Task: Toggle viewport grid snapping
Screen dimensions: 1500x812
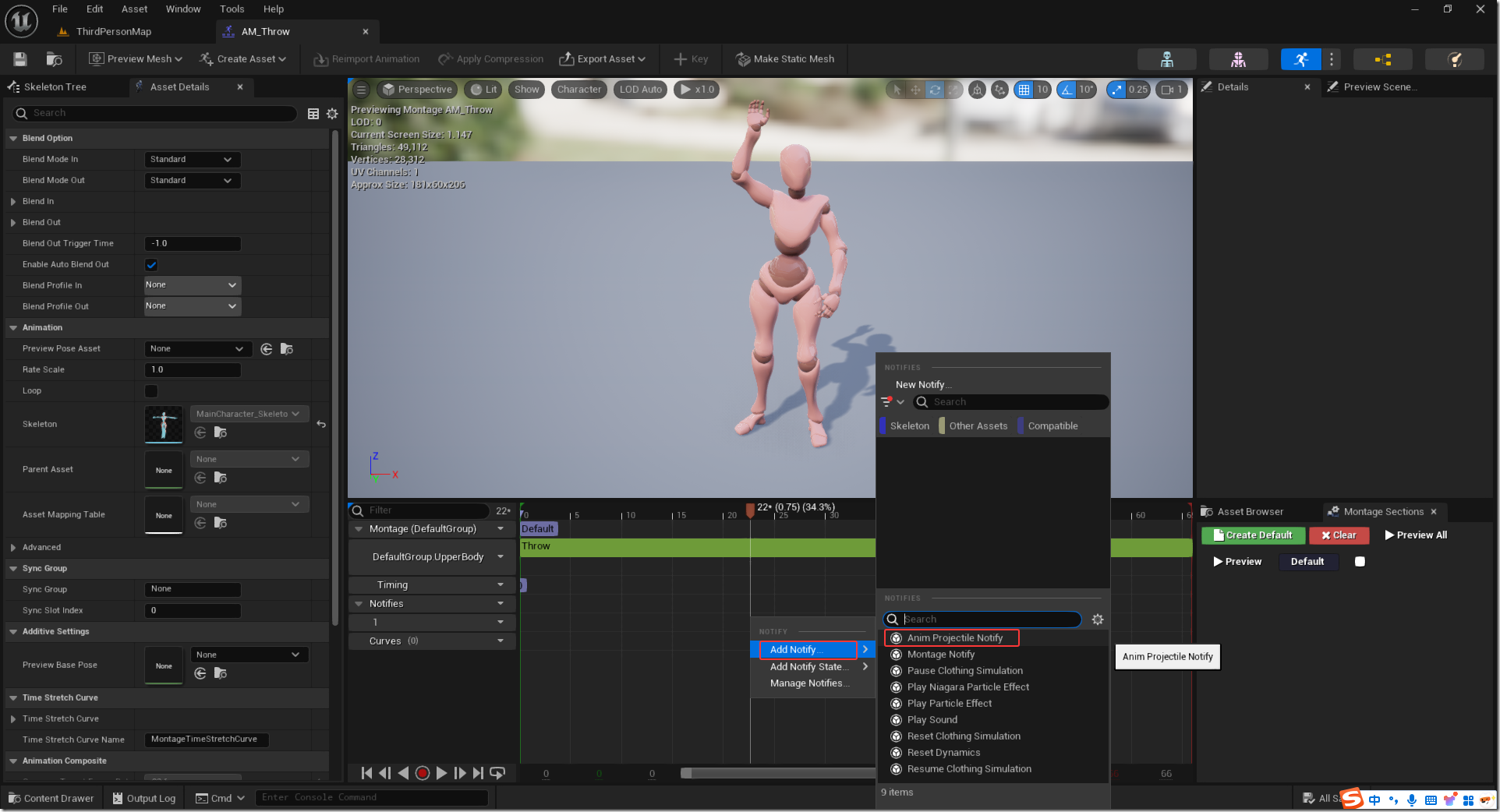Action: pos(1024,90)
